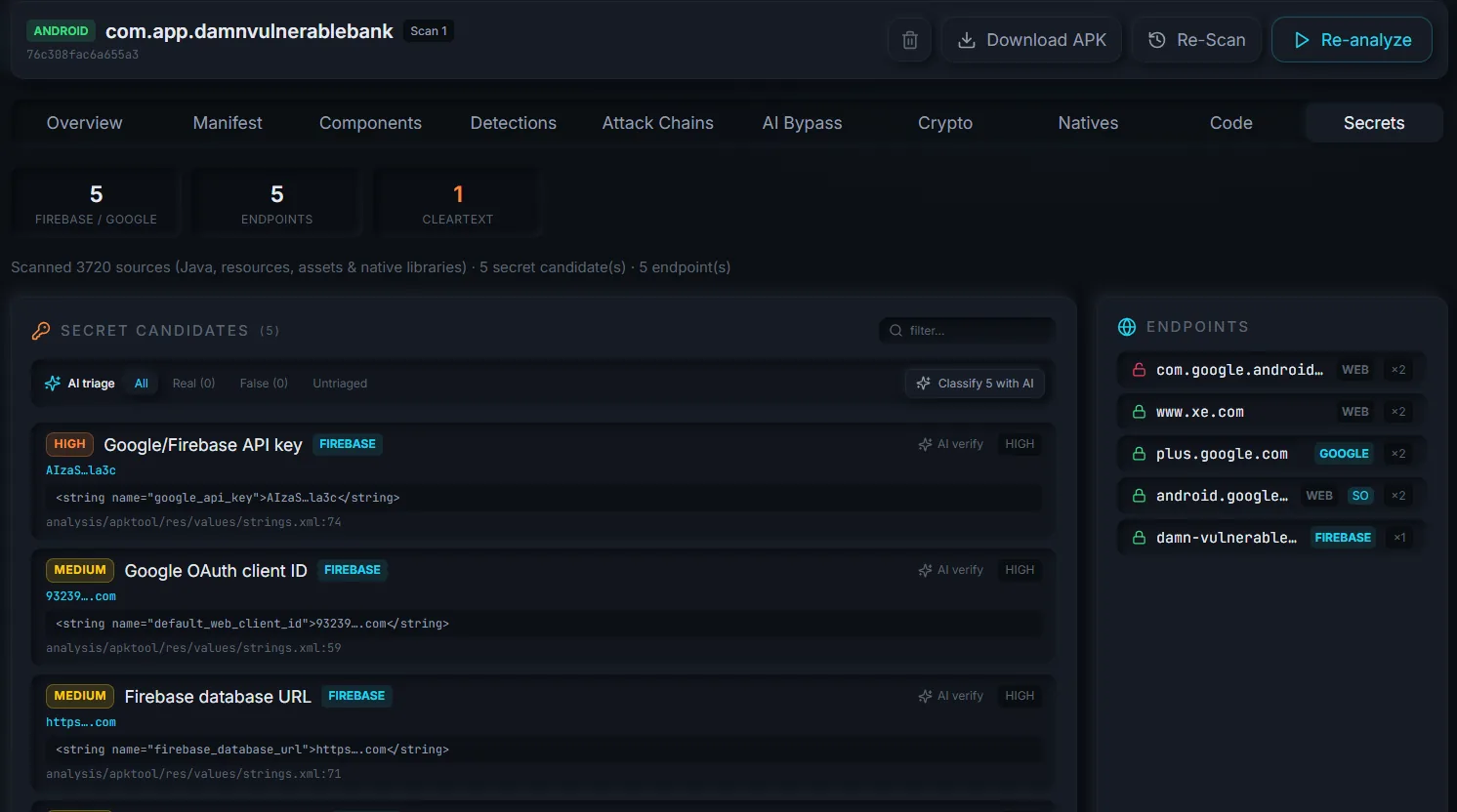1457x812 pixels.
Task: Run AI verify on Firebase database URL
Action: click(x=951, y=696)
